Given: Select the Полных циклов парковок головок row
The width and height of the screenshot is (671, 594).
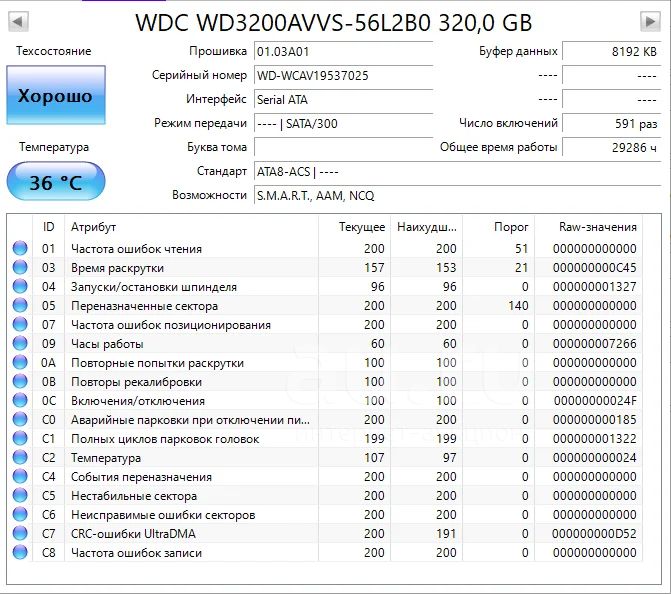Looking at the screenshot, I should [325, 438].
